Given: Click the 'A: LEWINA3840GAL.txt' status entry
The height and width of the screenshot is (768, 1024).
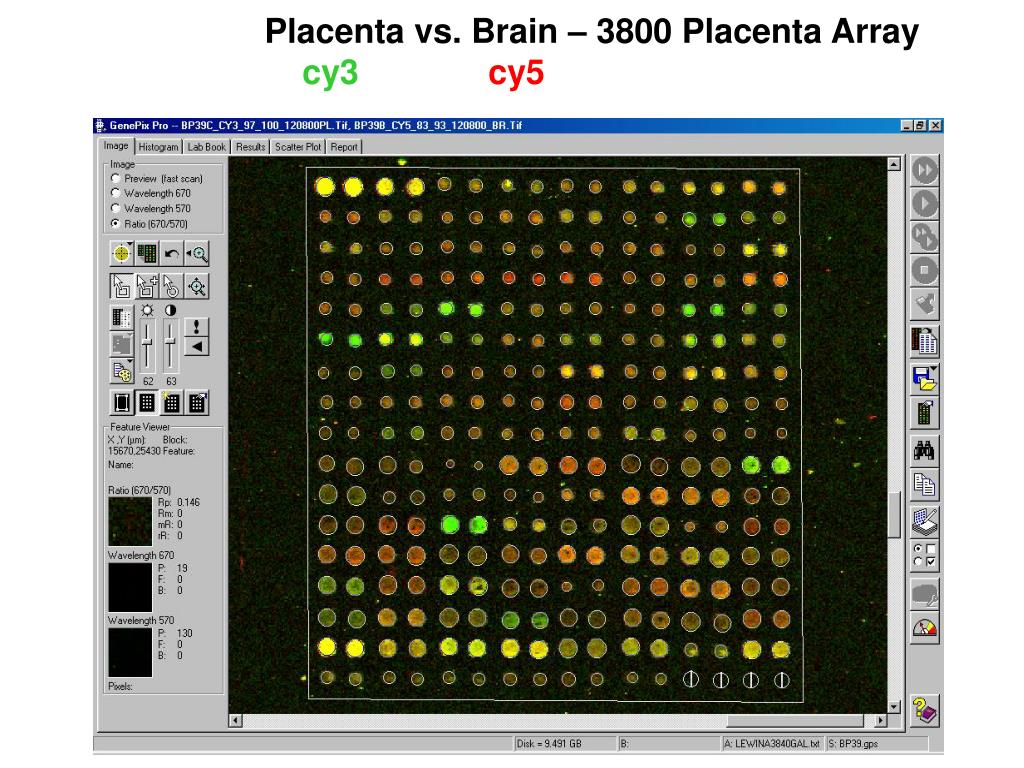Looking at the screenshot, I should [x=772, y=744].
